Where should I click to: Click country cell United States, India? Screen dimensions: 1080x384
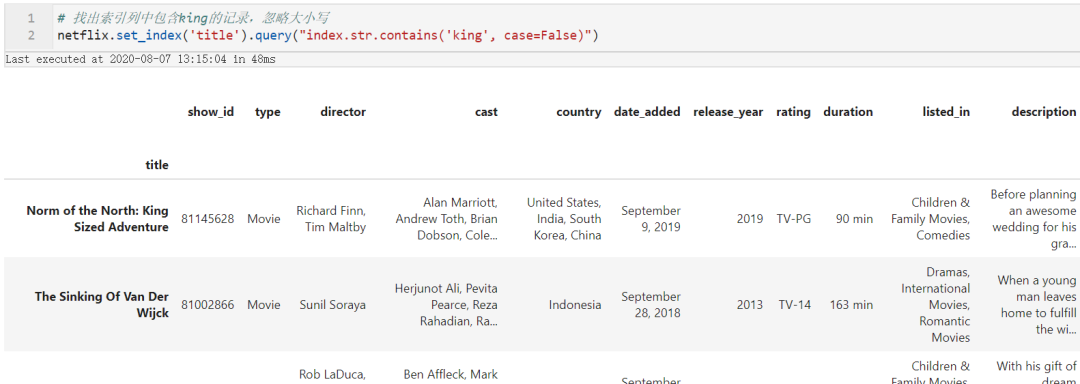564,219
